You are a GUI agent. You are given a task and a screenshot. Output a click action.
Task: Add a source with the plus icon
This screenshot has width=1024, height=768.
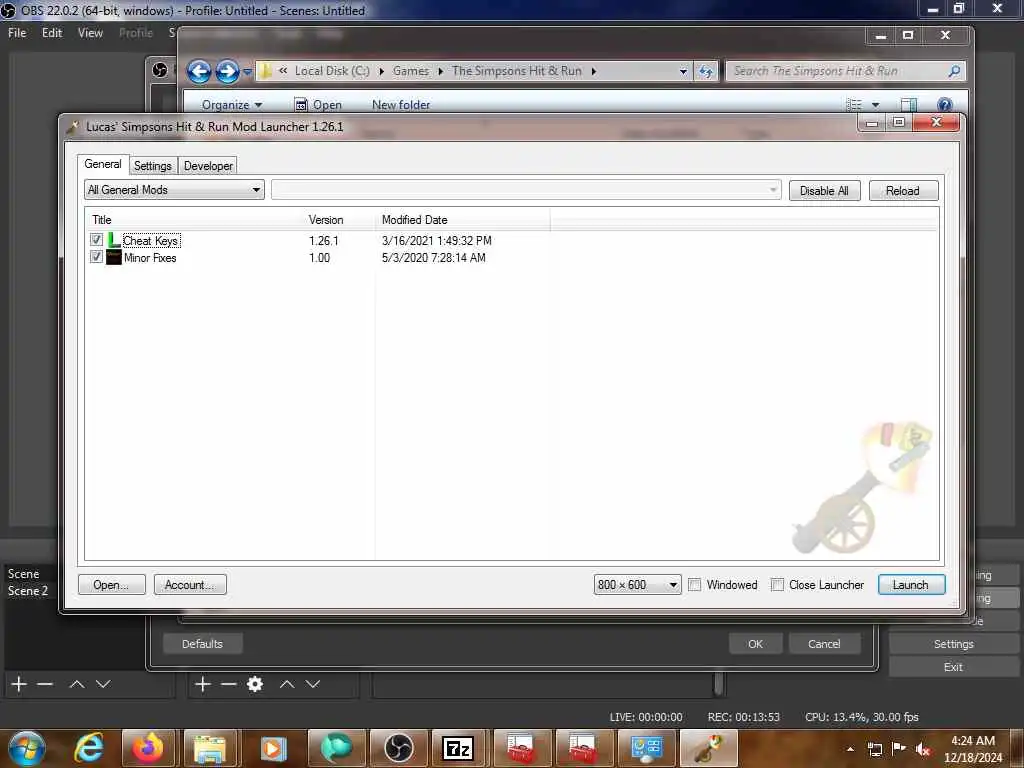203,684
